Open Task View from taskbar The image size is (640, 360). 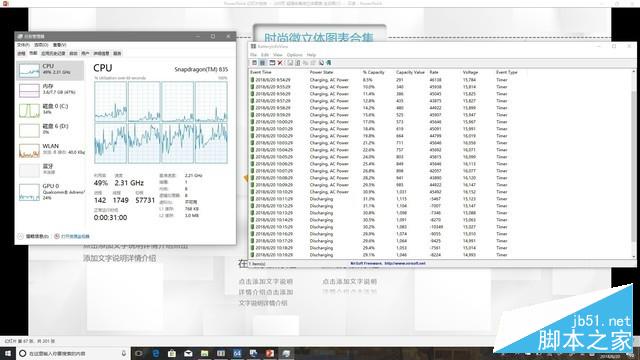tap(139, 353)
